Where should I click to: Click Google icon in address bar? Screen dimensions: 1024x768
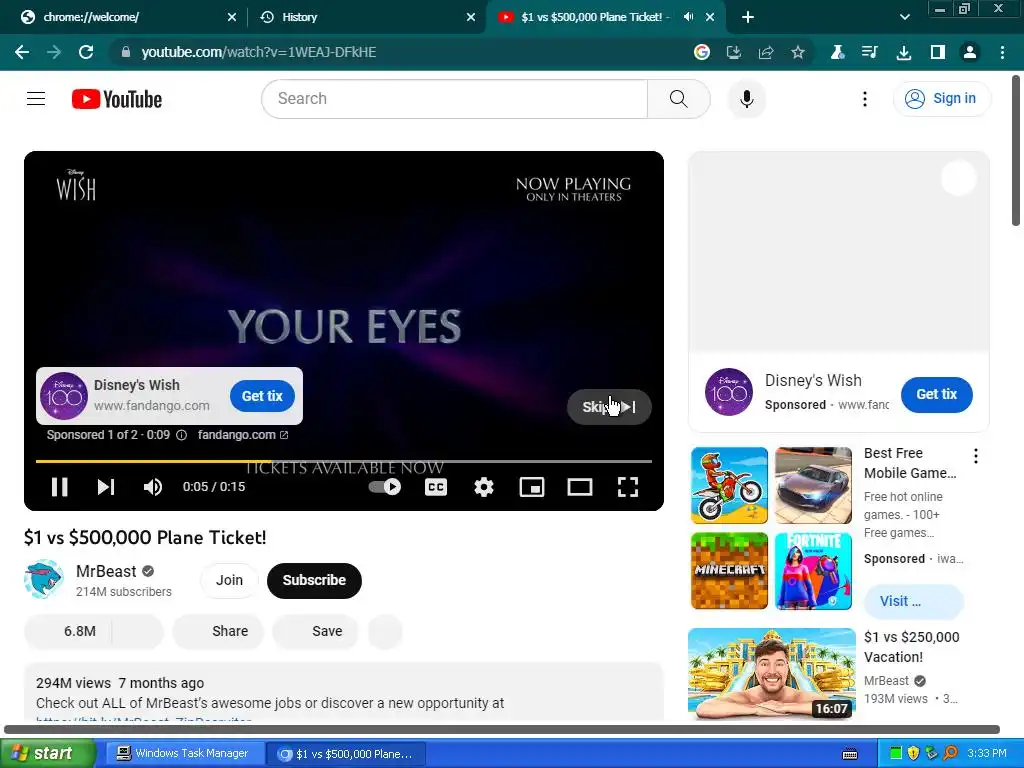tap(702, 52)
